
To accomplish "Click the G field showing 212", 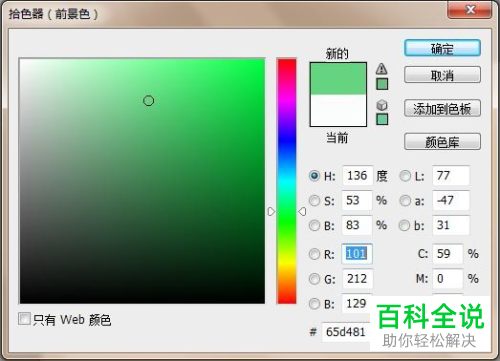I will tap(357, 279).
